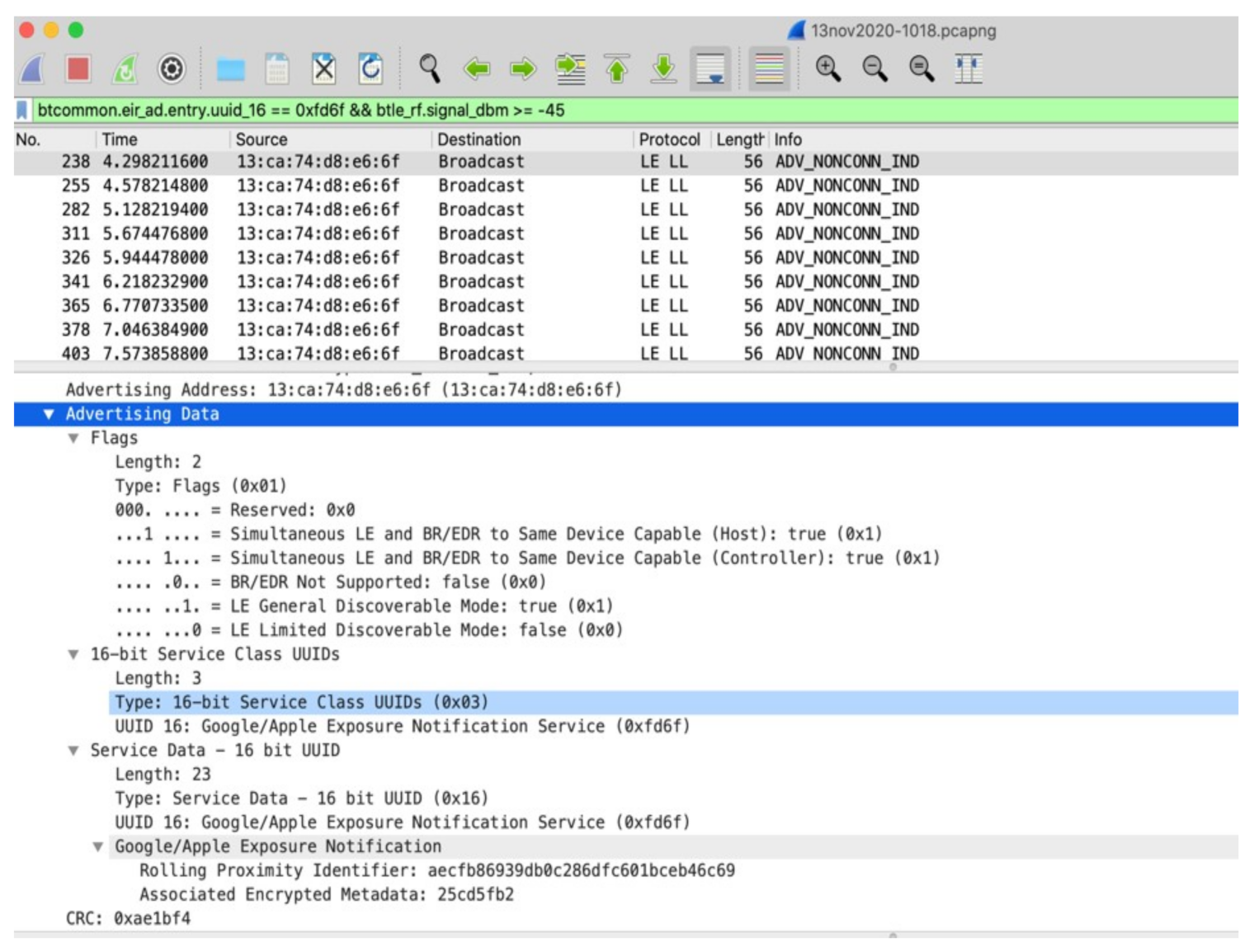The image size is (1249, 952).
Task: Jump to the last packet
Action: [x=663, y=68]
